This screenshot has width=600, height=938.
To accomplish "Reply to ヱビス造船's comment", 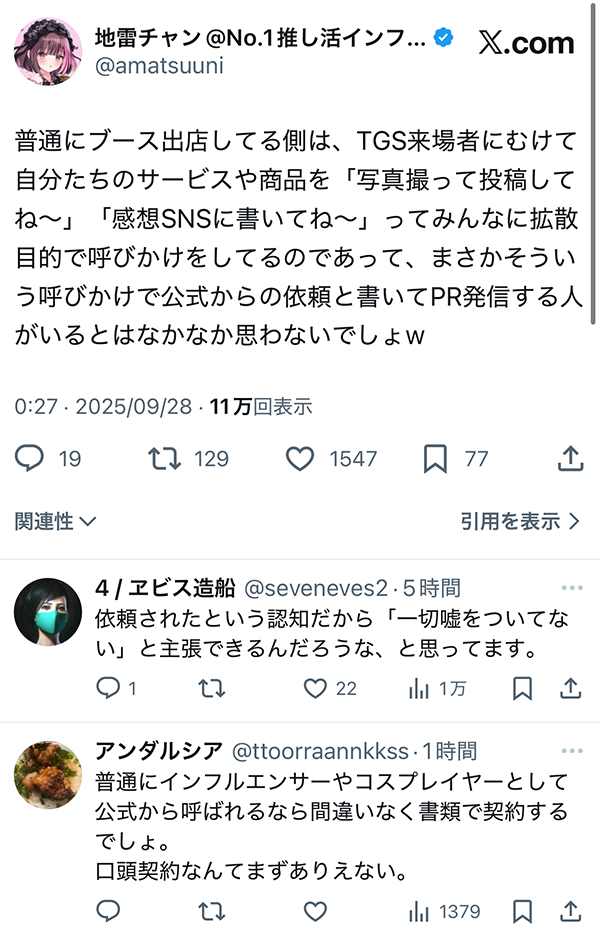I will [108, 688].
